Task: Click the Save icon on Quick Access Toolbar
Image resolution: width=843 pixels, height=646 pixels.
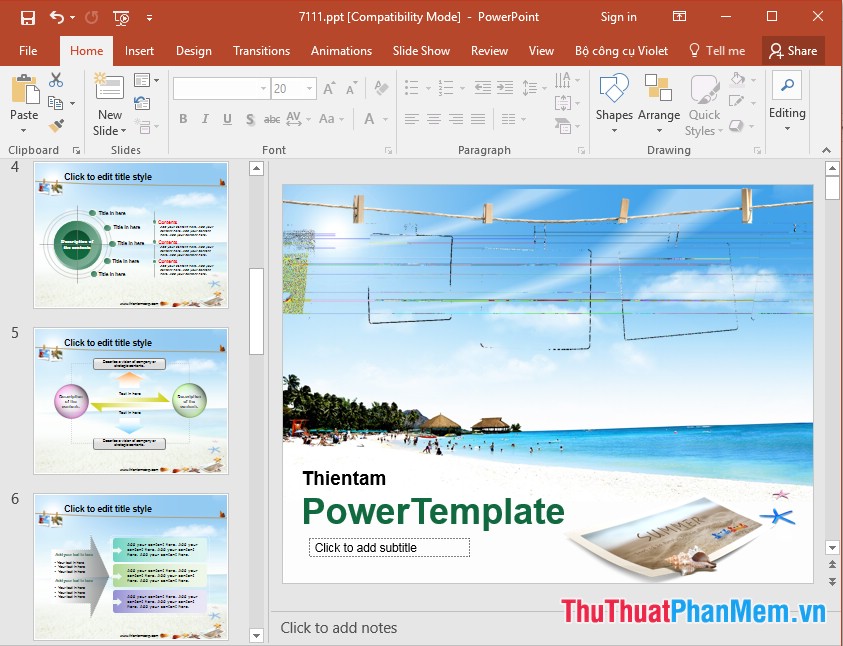Action: [x=27, y=16]
